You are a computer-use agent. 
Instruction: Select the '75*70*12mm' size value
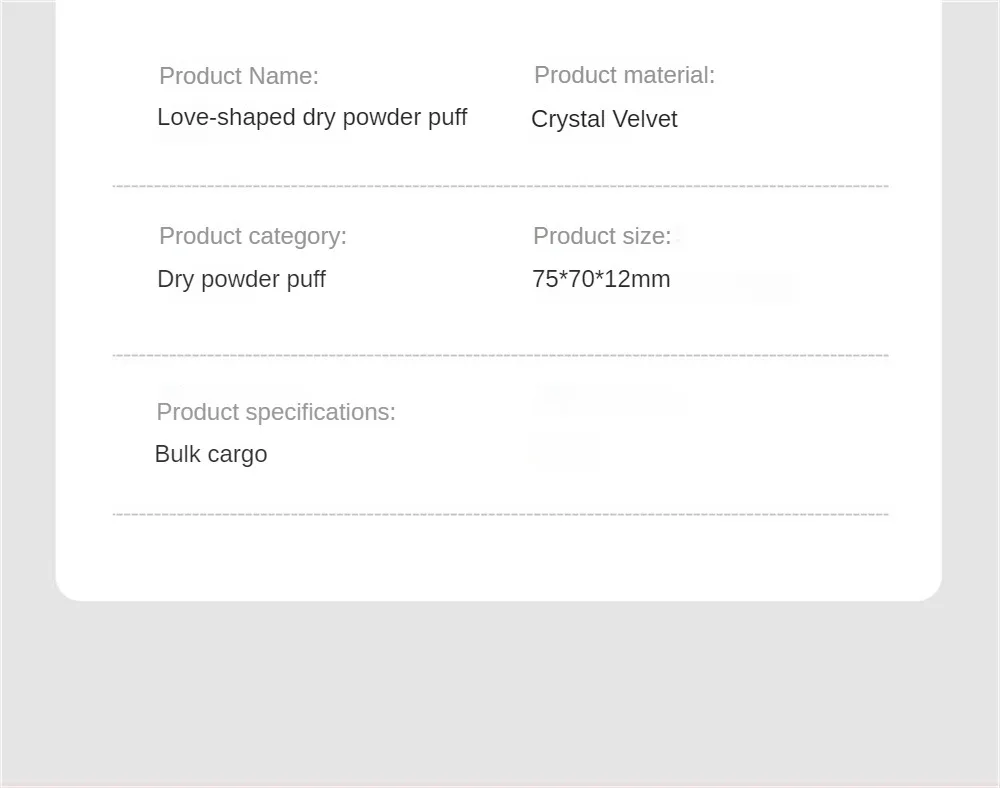[x=601, y=279]
